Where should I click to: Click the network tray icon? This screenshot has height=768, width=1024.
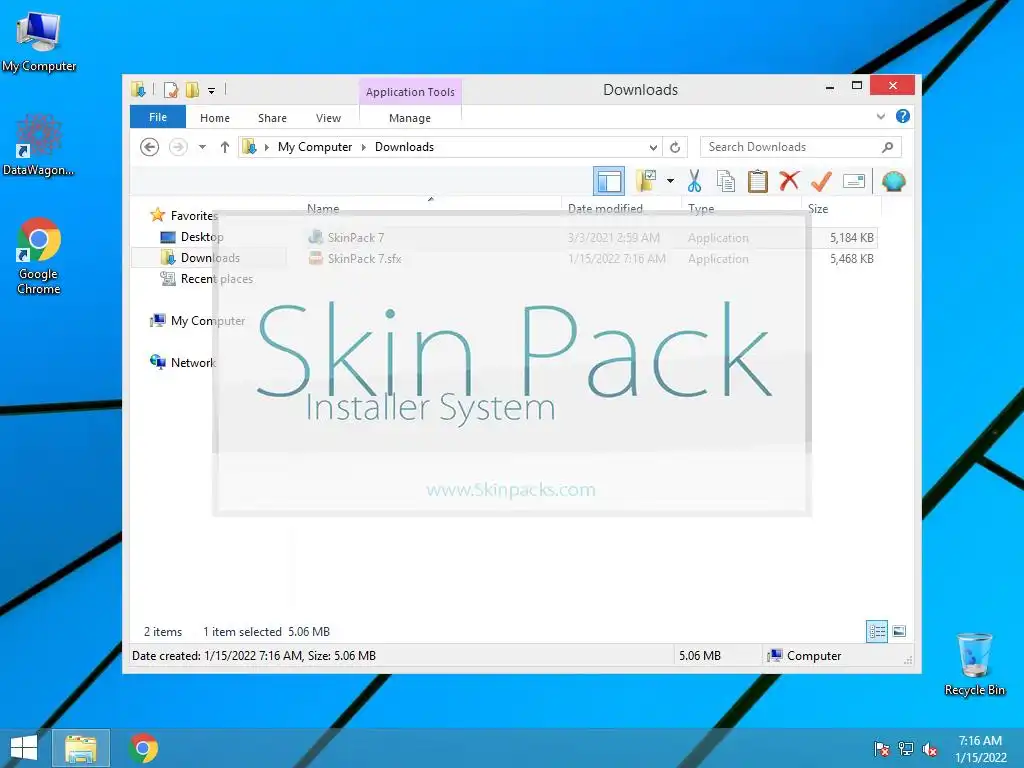pyautogui.click(x=906, y=749)
